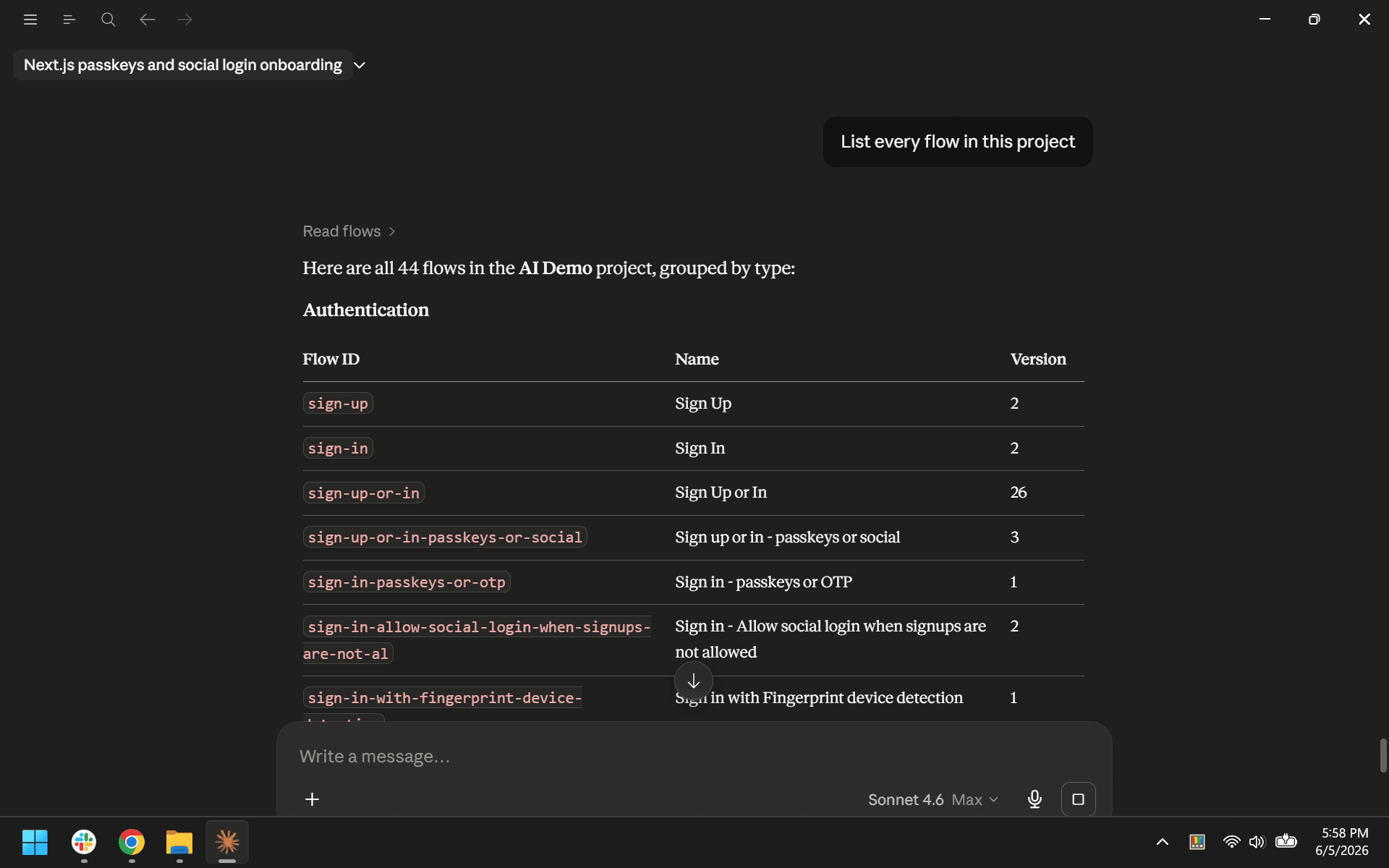Select sign-in-with-fingerprint-device flow ID
Screen dimensions: 1389x868
click(x=443, y=698)
